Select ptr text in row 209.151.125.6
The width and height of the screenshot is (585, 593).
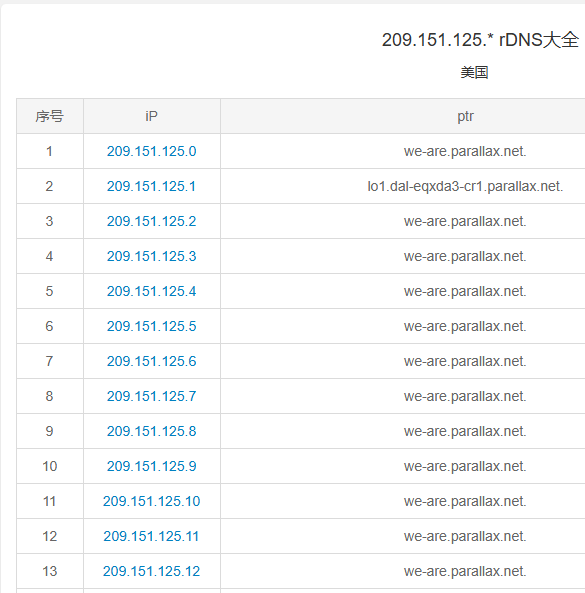coord(465,361)
